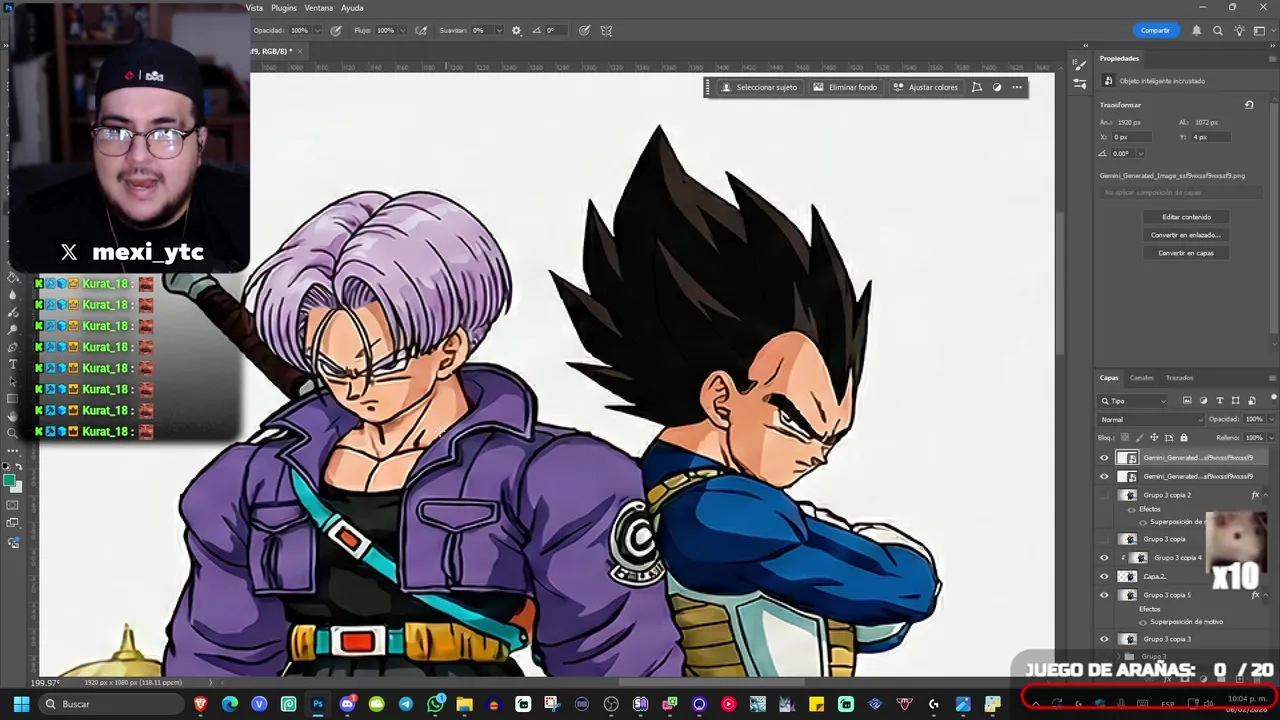Filter layers by adjustment layers icon

1203,401
